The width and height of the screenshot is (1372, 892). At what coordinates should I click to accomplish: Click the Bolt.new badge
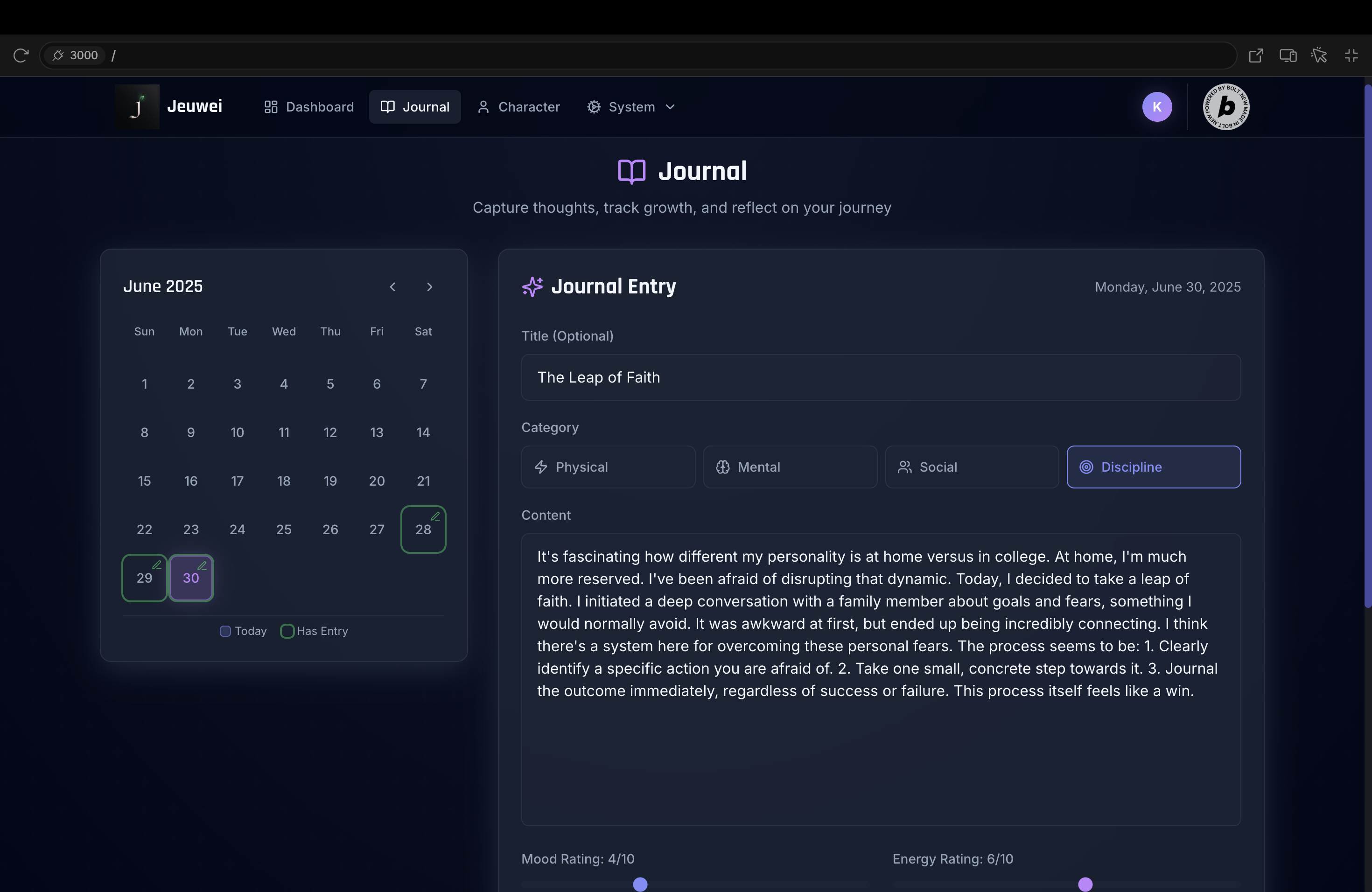1226,107
